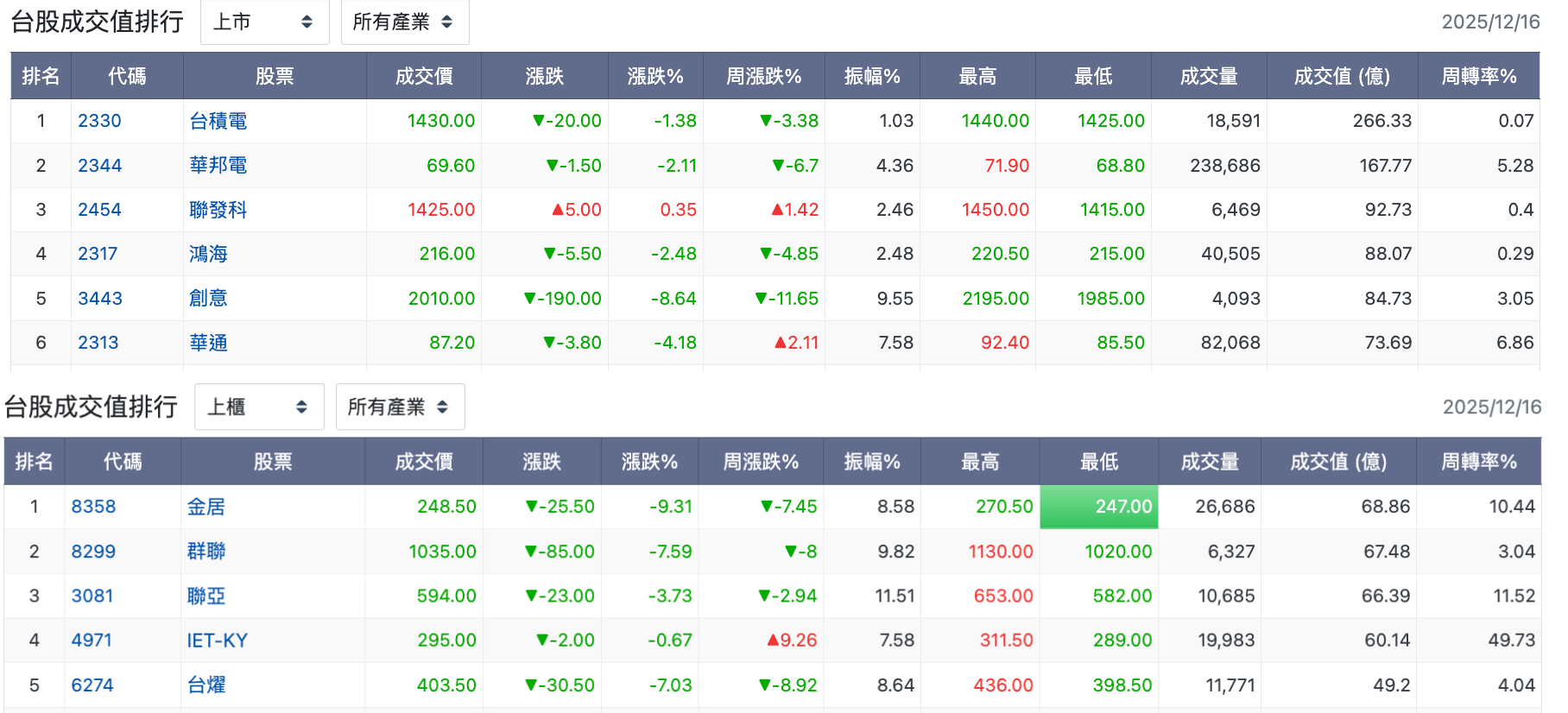Select 台積電 turnover value 266.33
Viewport: 1568px width, 713px height.
[x=1382, y=121]
